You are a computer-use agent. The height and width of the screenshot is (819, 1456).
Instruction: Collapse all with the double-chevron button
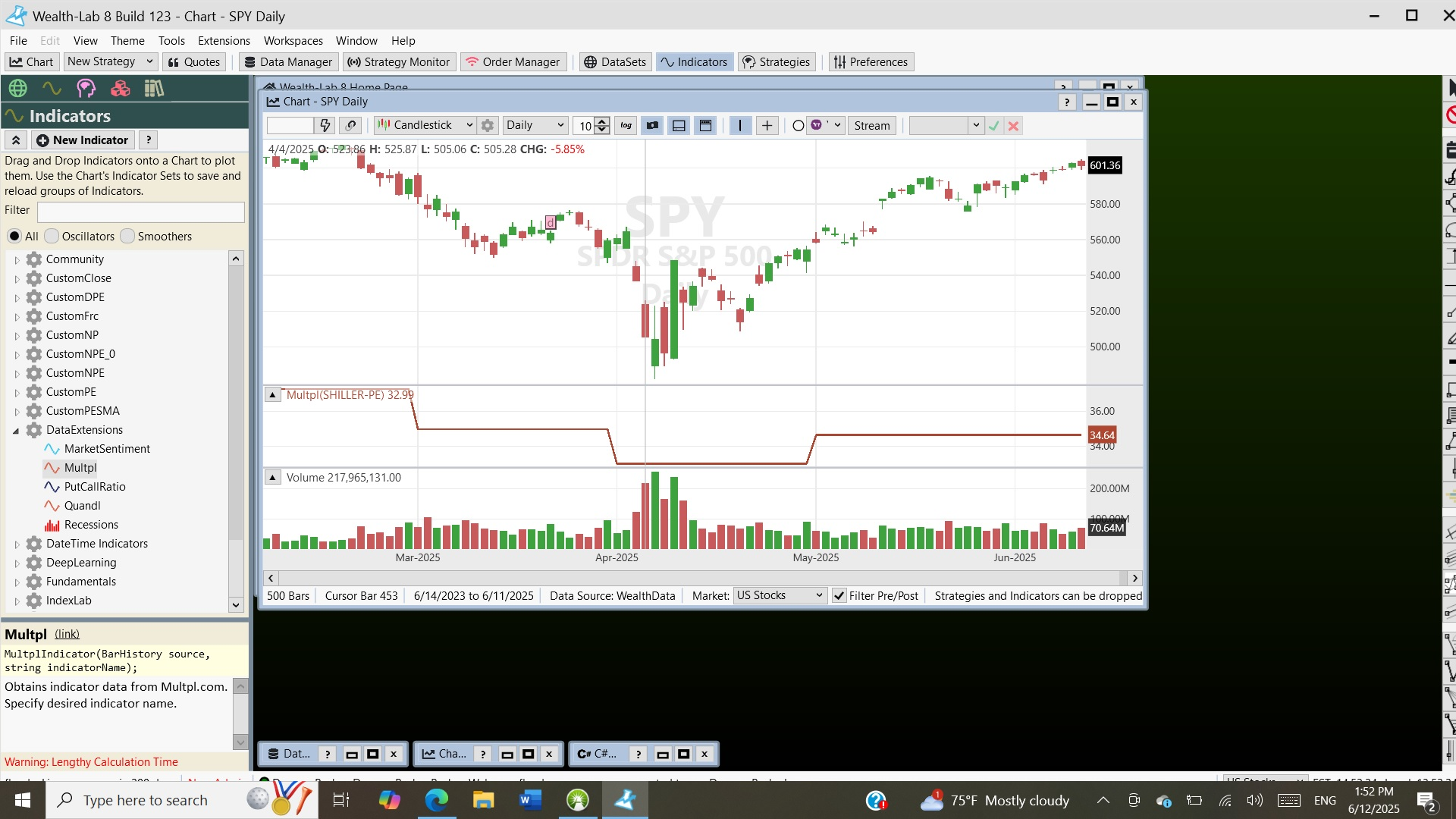(x=16, y=140)
